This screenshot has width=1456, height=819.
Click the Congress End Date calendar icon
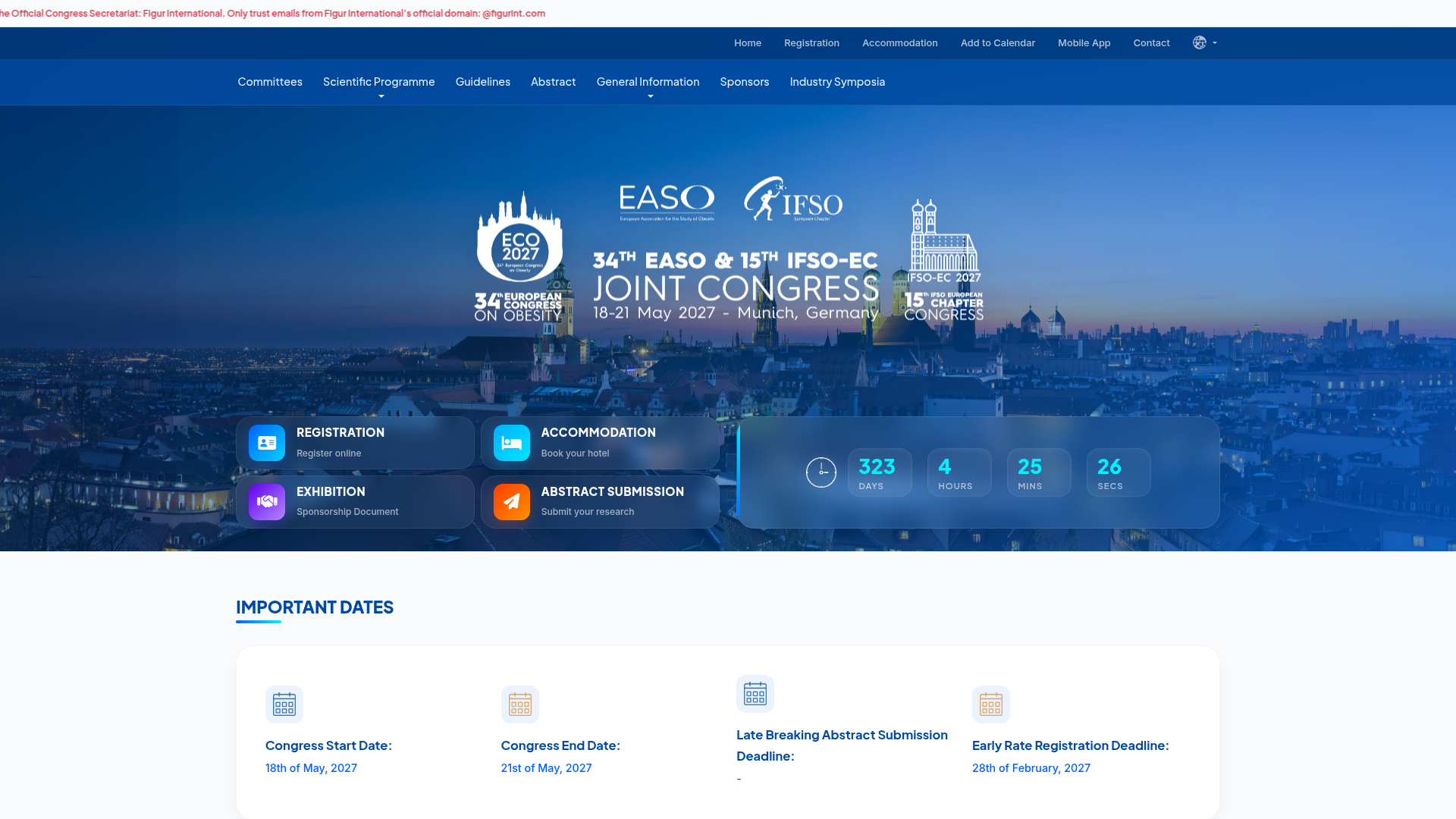(520, 704)
